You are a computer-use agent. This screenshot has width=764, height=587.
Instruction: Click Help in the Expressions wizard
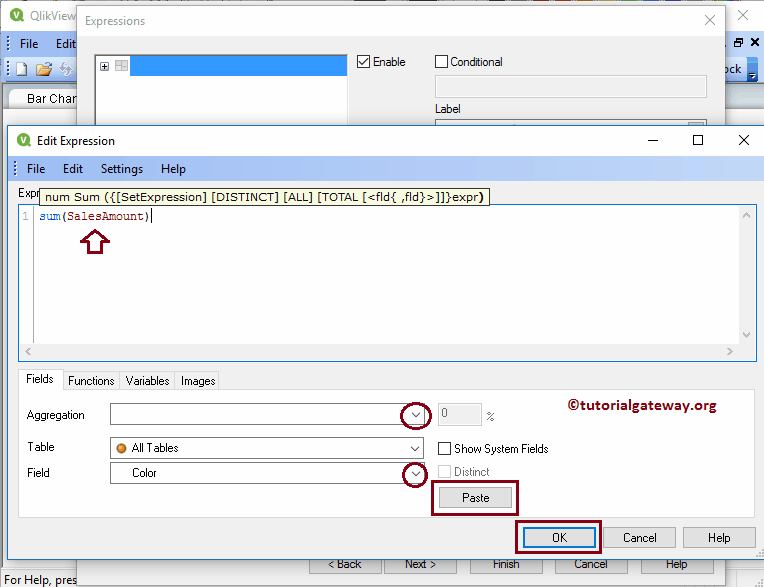pyautogui.click(x=676, y=565)
